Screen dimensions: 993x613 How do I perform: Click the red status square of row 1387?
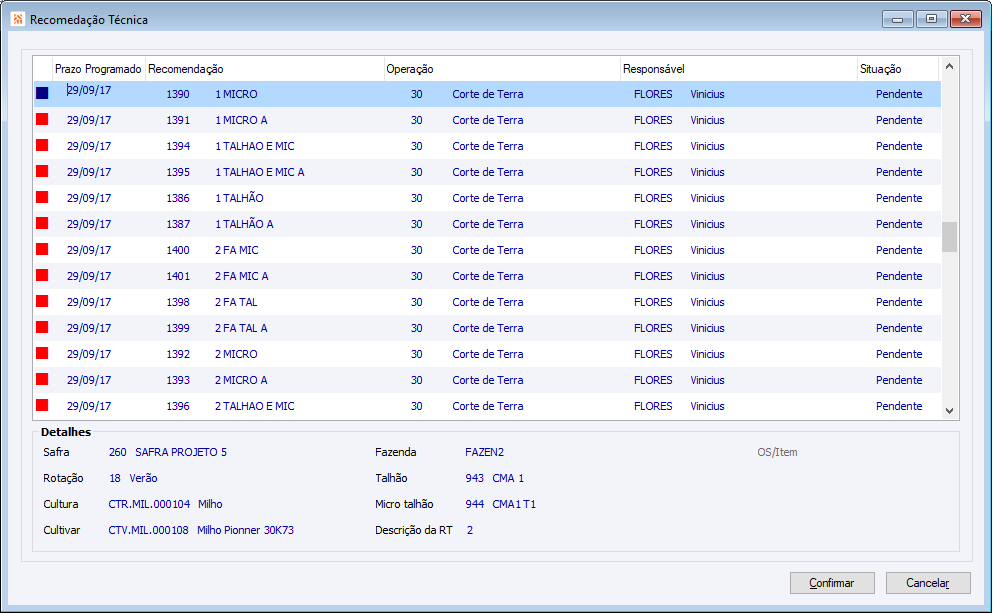(x=42, y=223)
